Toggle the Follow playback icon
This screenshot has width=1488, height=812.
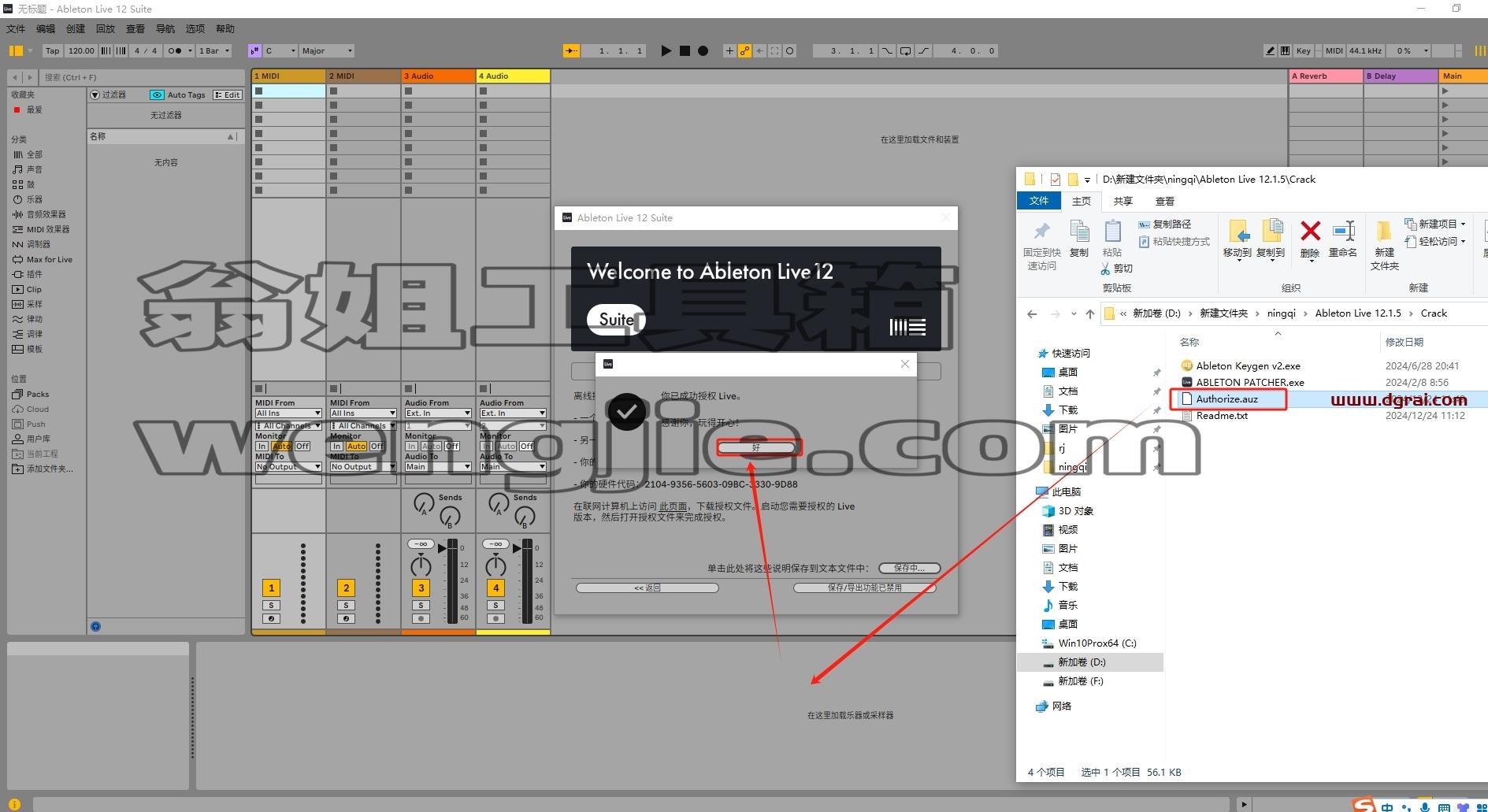click(x=571, y=50)
